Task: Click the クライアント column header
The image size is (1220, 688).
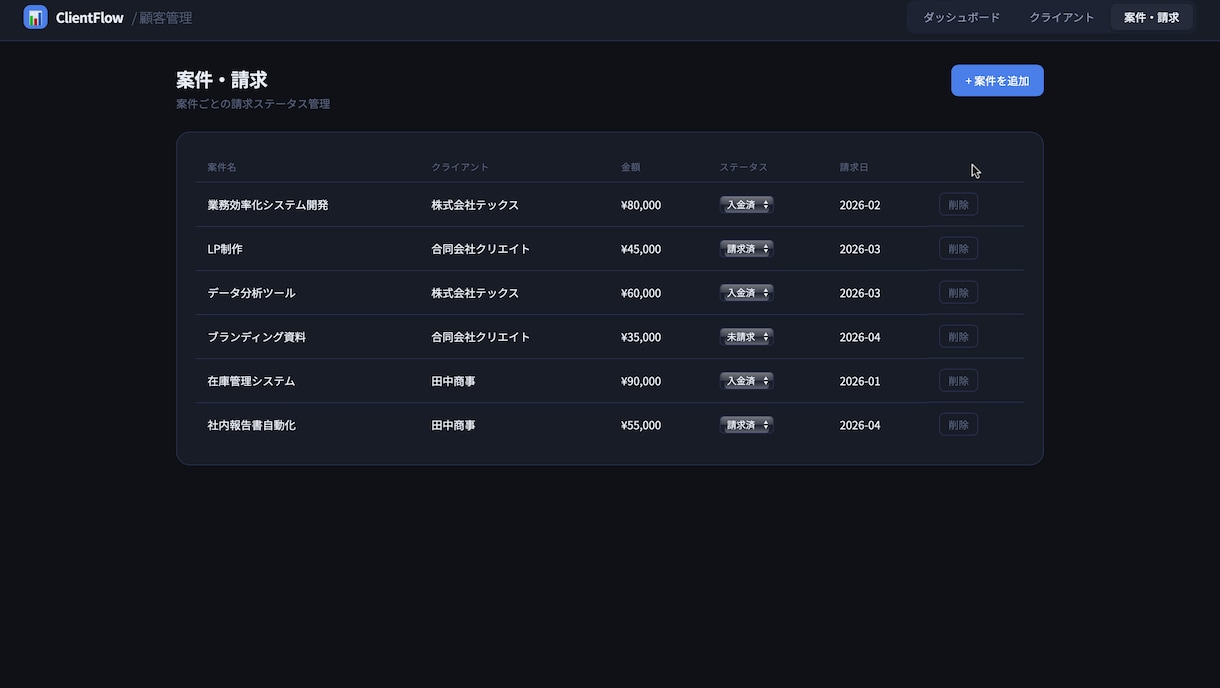Action: click(460, 167)
